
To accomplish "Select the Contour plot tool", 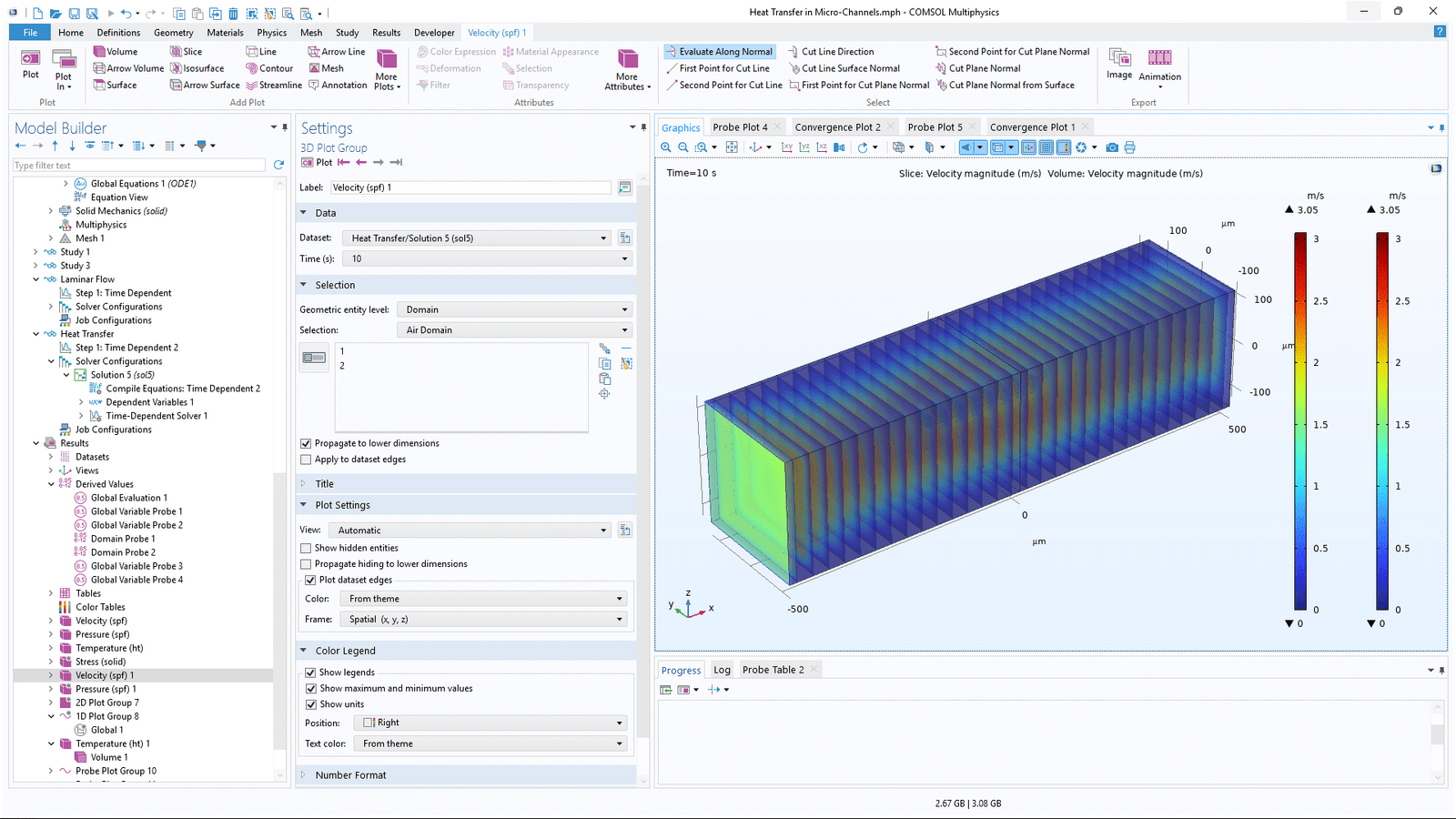I will (x=269, y=68).
